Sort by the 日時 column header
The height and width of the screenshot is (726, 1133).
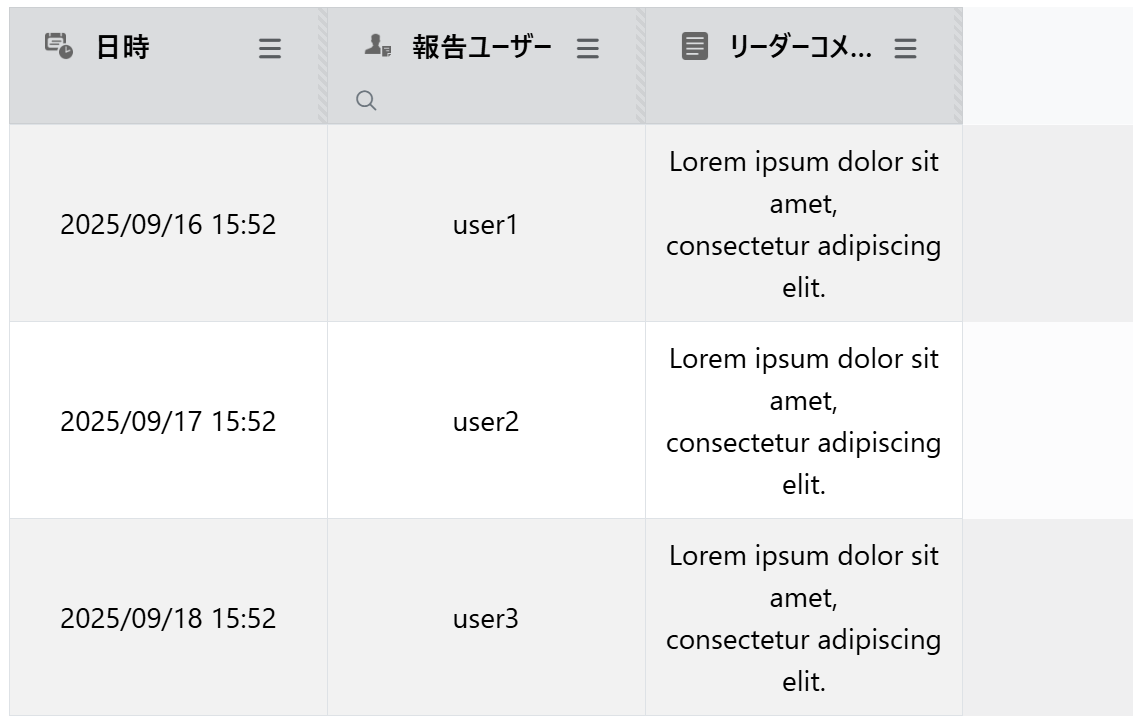click(x=123, y=47)
